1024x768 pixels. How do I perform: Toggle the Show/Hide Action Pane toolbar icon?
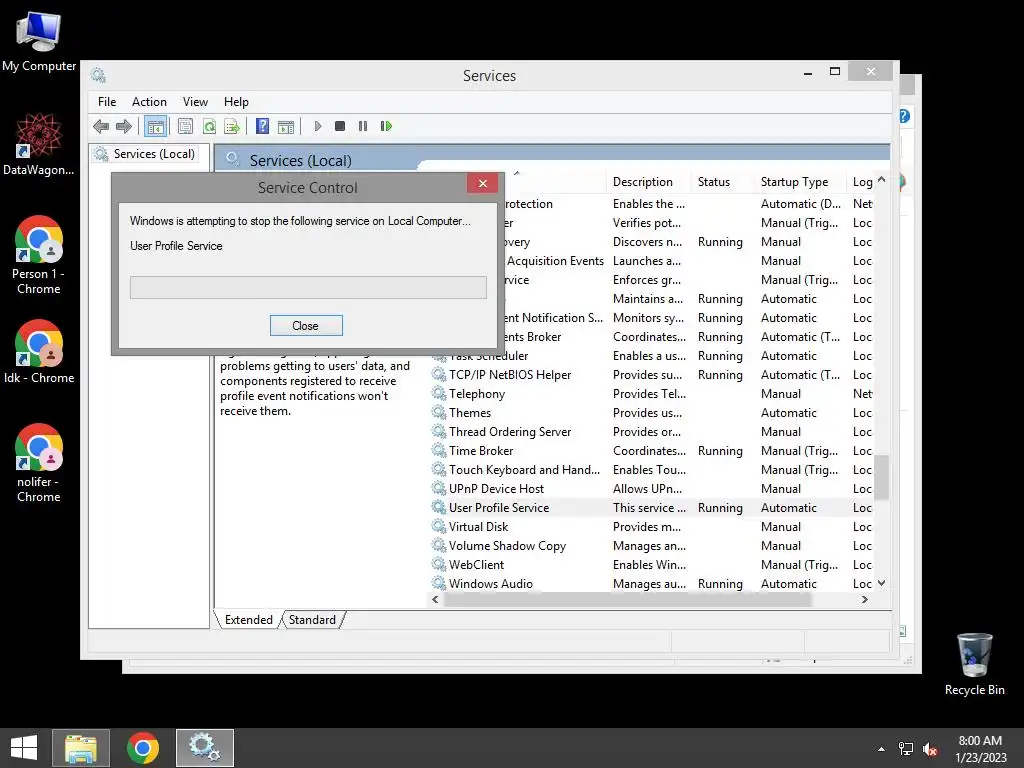(285, 126)
